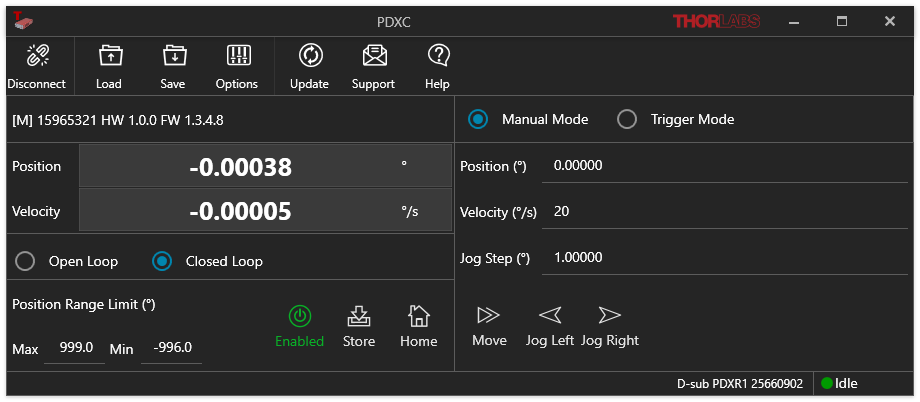Click the Update firmware icon

[x=309, y=56]
